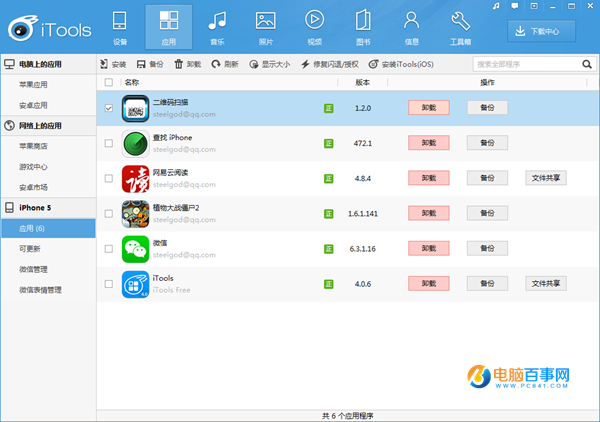The height and width of the screenshot is (422, 600).
Task: Click the 安装 (Install) toolbar icon
Action: click(x=112, y=64)
